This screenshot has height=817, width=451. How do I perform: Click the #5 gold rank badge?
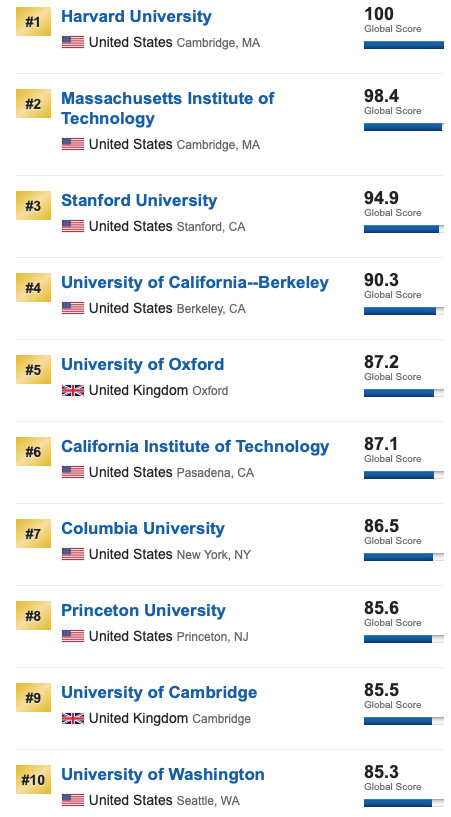(33, 369)
